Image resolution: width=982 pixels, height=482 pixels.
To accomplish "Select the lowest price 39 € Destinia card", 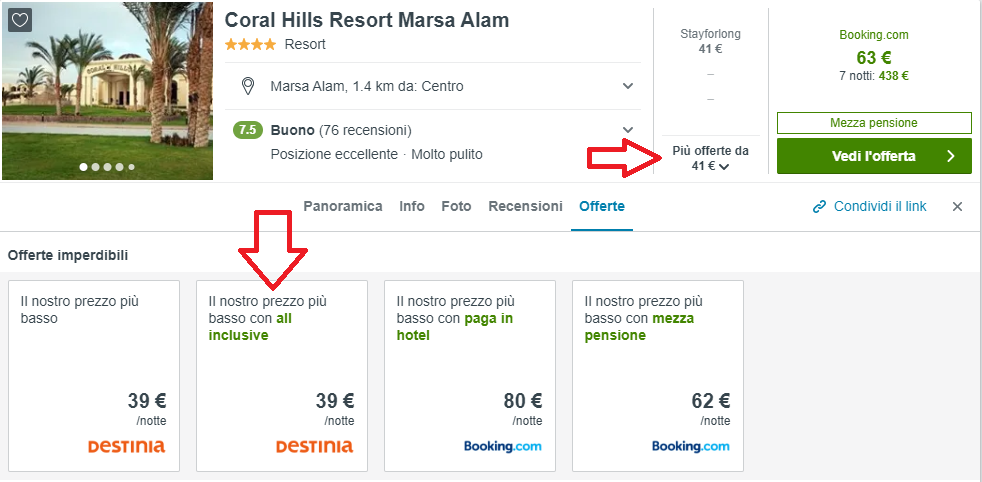I will coord(94,375).
